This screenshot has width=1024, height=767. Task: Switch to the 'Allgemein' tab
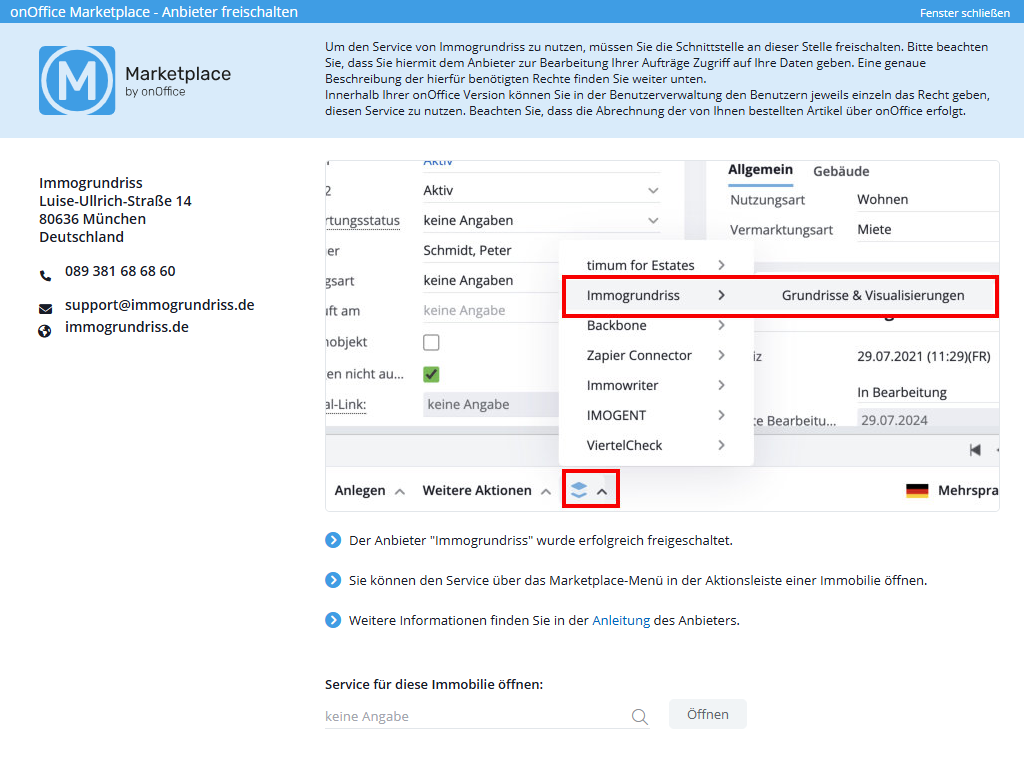pos(760,170)
